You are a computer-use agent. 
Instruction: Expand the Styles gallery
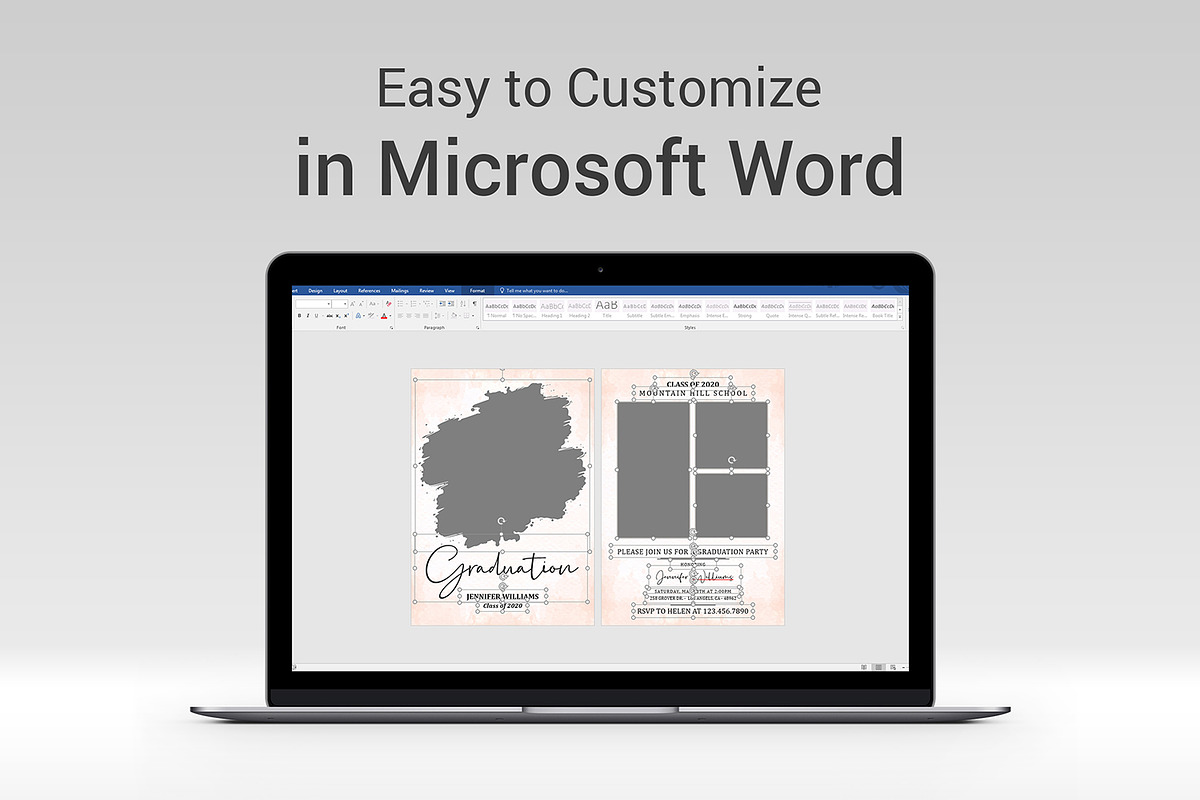pyautogui.click(x=901, y=317)
